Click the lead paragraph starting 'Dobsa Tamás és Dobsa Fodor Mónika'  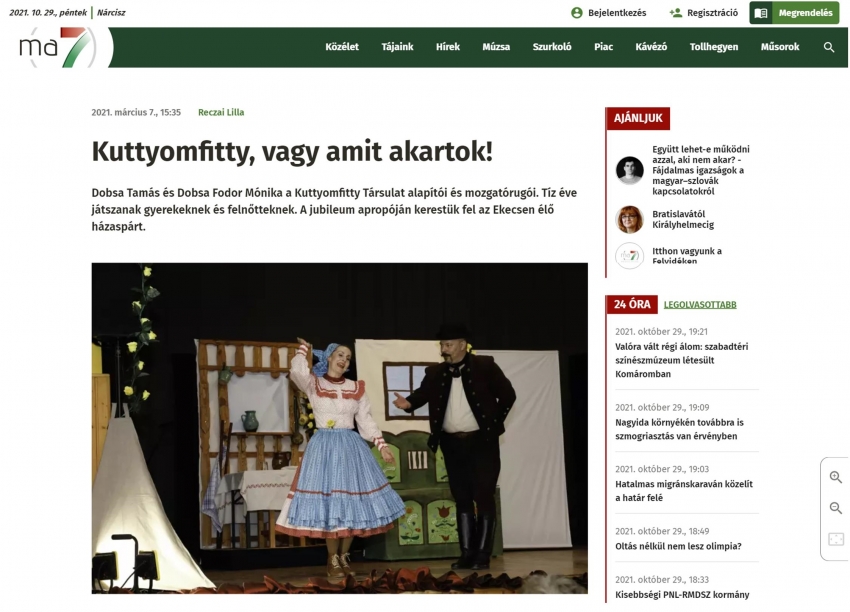(x=334, y=210)
